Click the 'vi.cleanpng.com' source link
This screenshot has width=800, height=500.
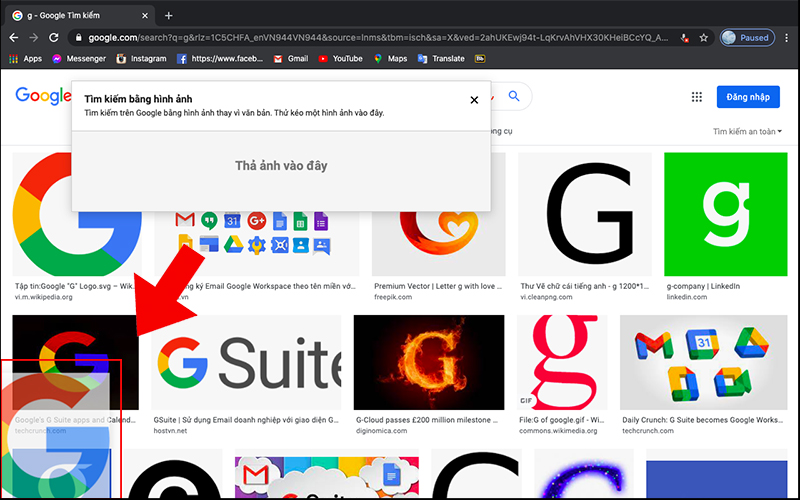[x=546, y=297]
